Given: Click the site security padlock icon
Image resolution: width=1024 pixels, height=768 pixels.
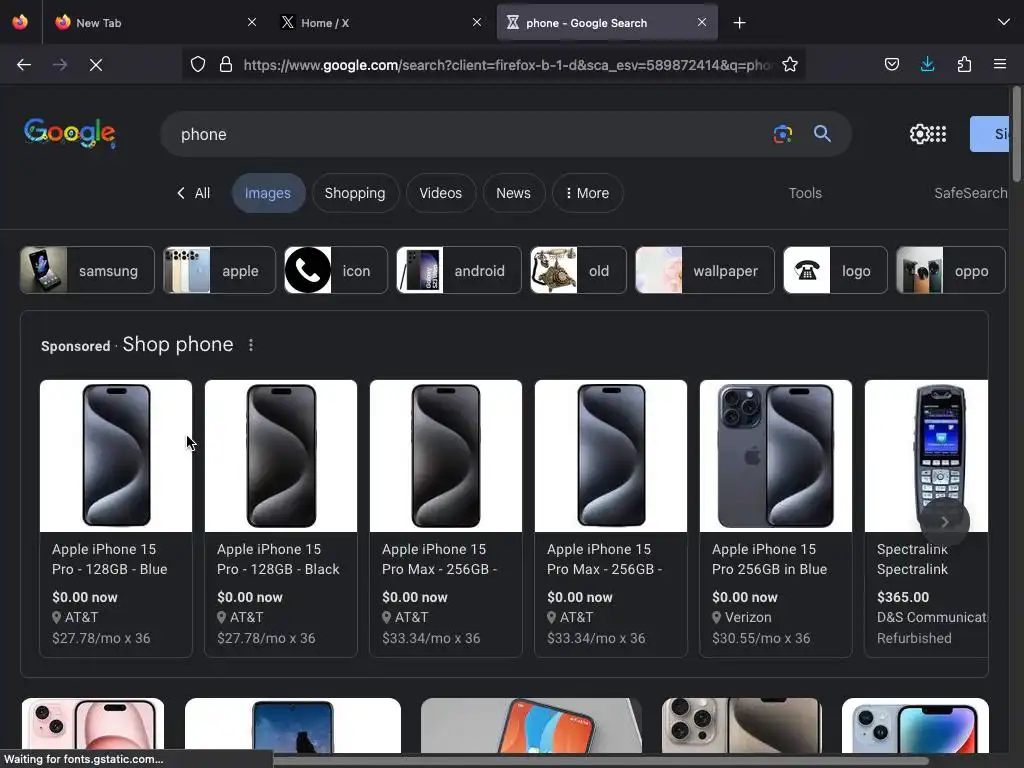Looking at the screenshot, I should pos(226,64).
